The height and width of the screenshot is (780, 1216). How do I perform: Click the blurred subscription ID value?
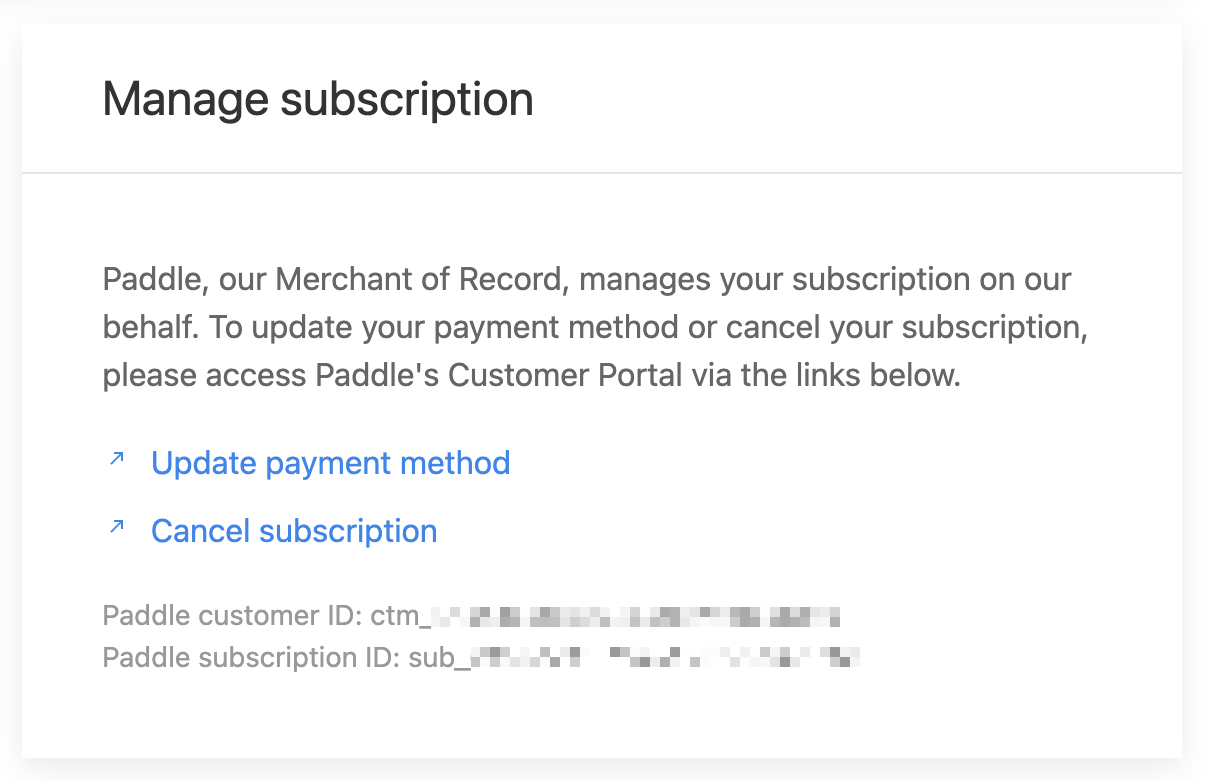click(x=665, y=658)
